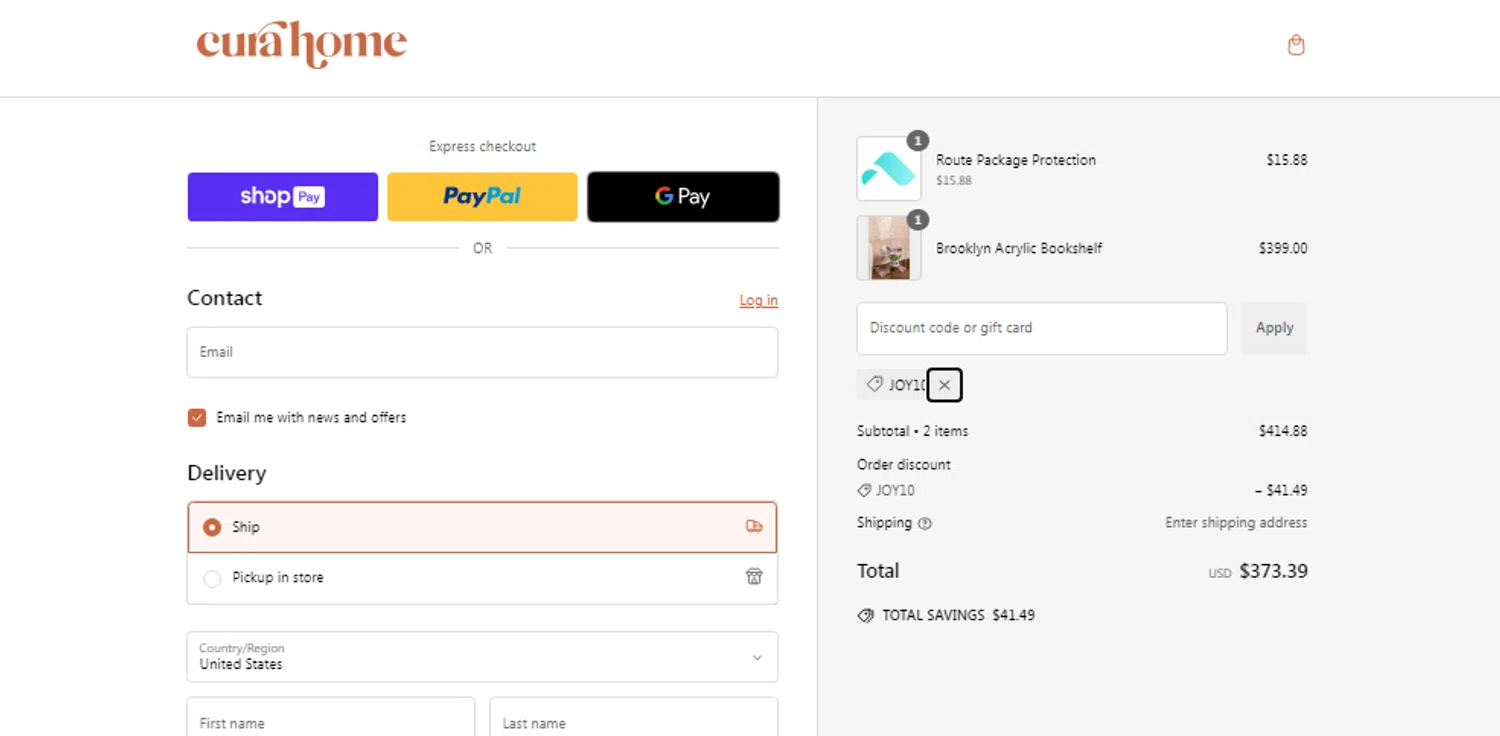Select the Ship delivery option
Viewport: 1500px width, 736px height.
[x=482, y=527]
